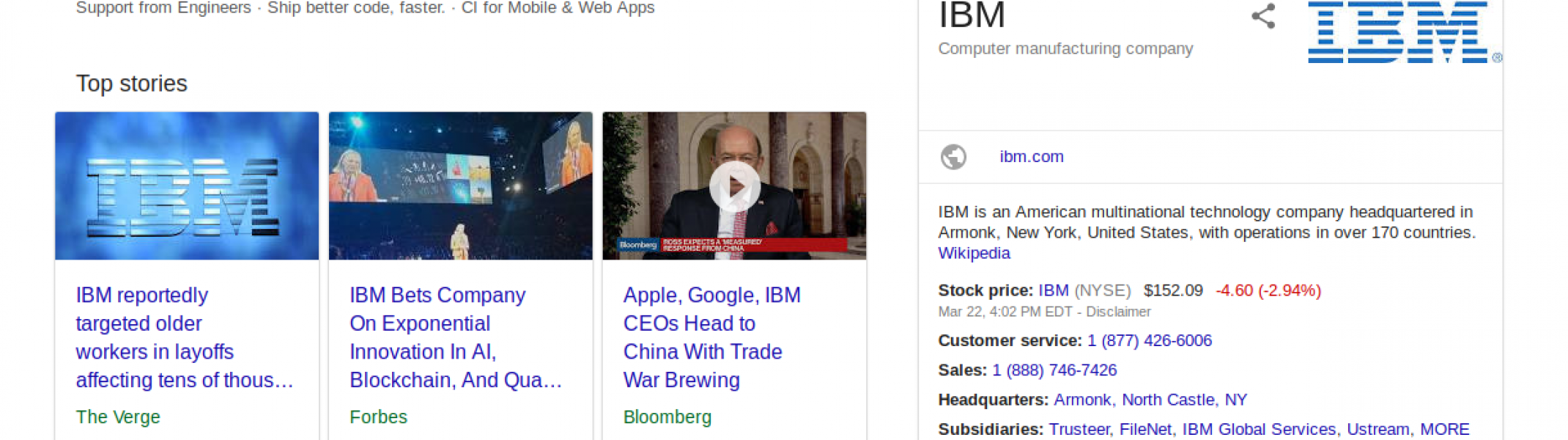The image size is (1568, 440).
Task: Open the IBM stock ticker link
Action: tap(1053, 290)
